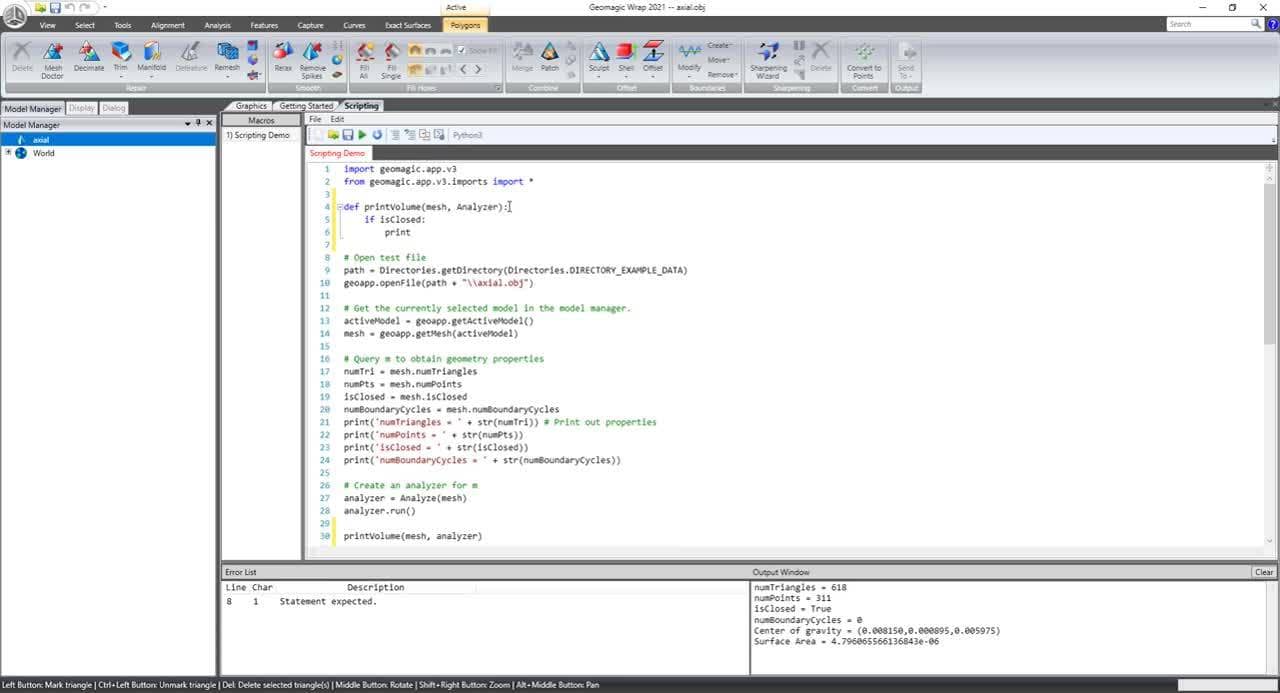This screenshot has height=693, width=1280.
Task: Save the script using the disk icon
Action: [348, 135]
